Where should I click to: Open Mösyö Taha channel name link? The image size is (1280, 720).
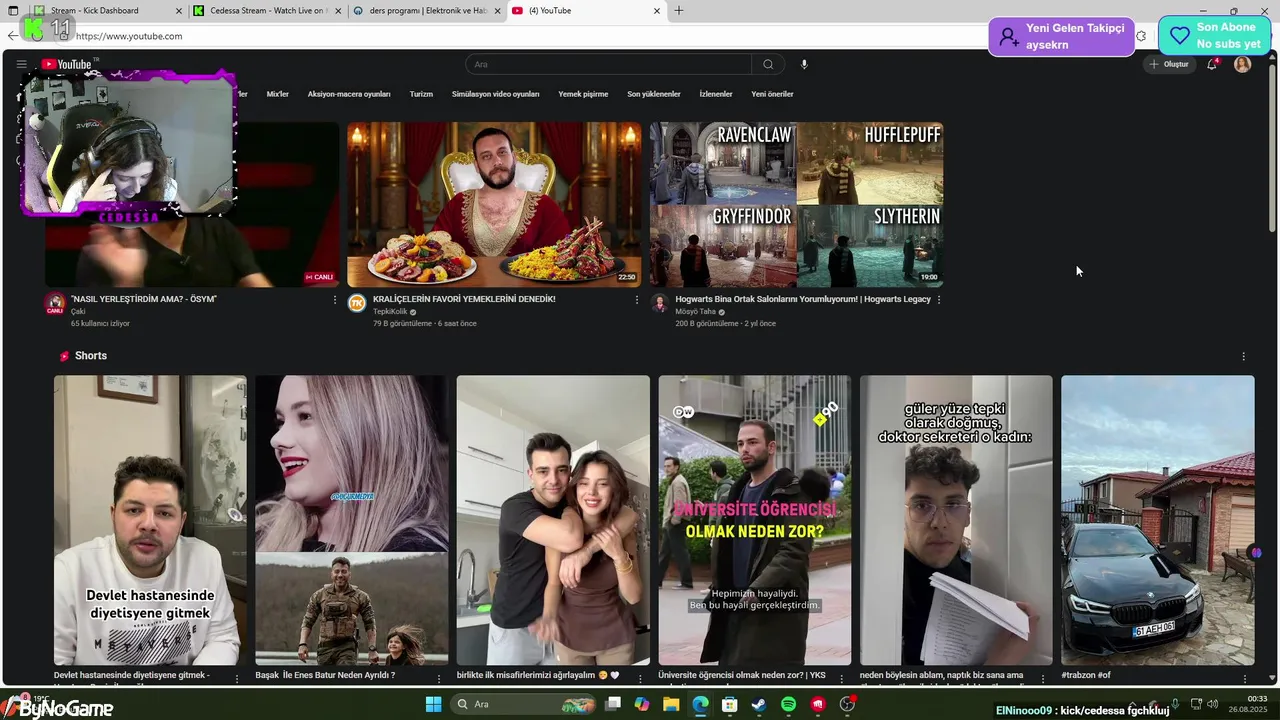695,312
